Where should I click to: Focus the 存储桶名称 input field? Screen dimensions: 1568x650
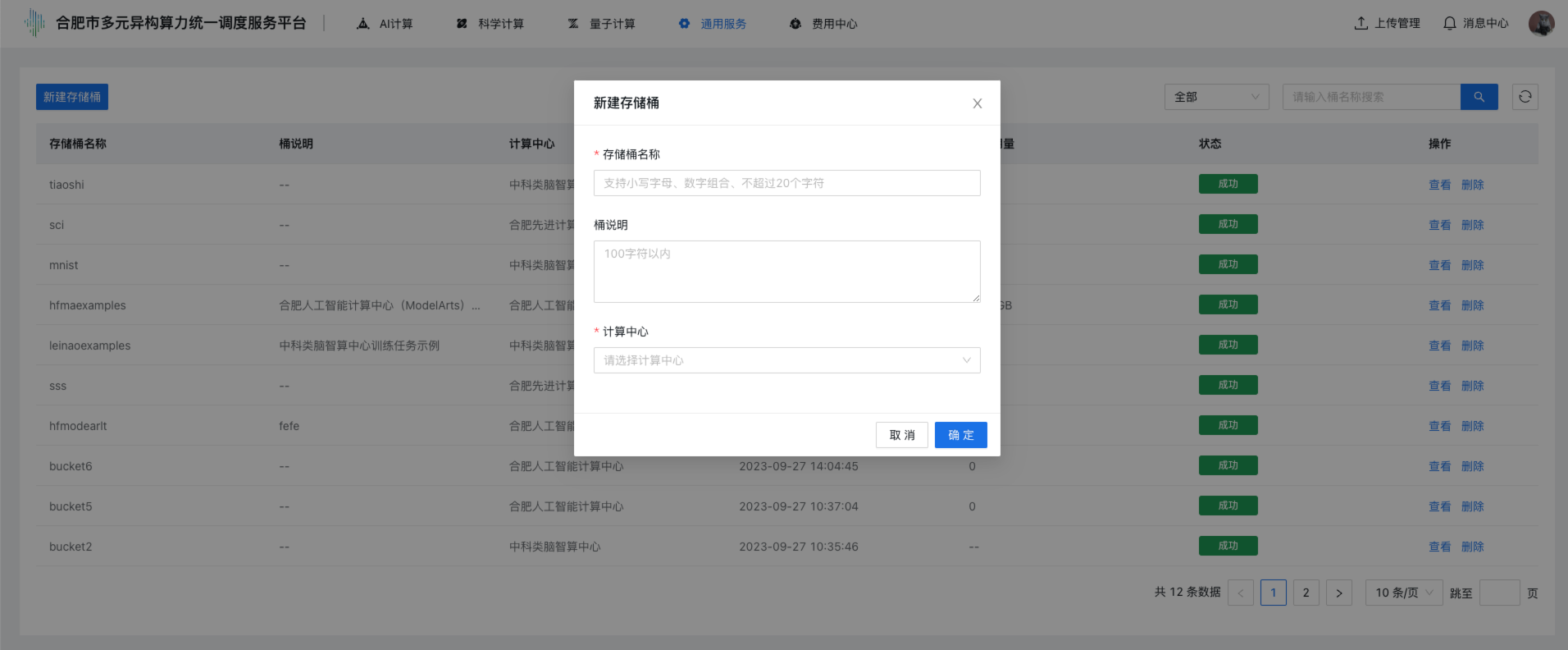point(786,183)
